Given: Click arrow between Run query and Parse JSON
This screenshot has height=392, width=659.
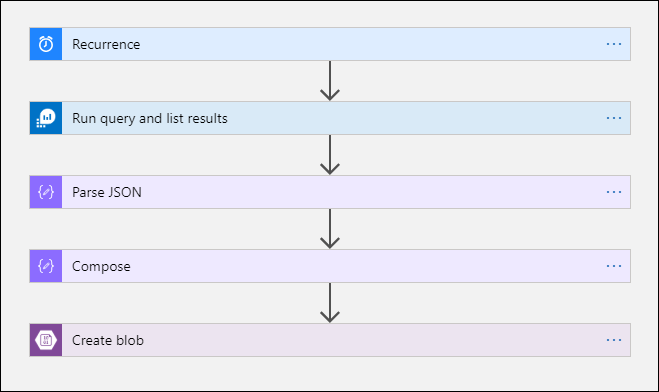Looking at the screenshot, I should (x=330, y=155).
